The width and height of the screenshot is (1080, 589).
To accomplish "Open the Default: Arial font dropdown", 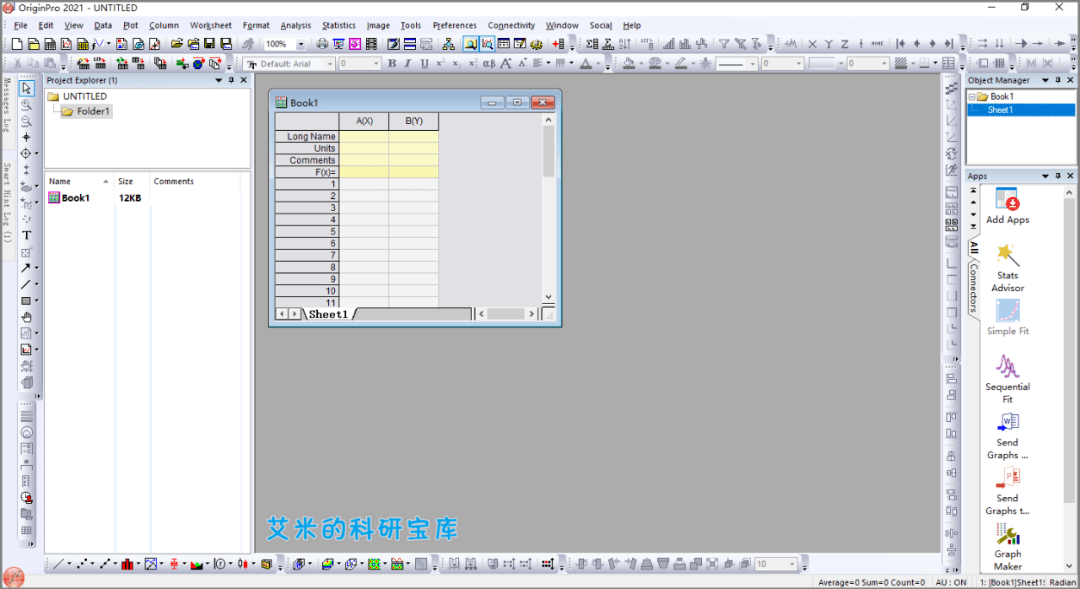I will click(x=330, y=63).
